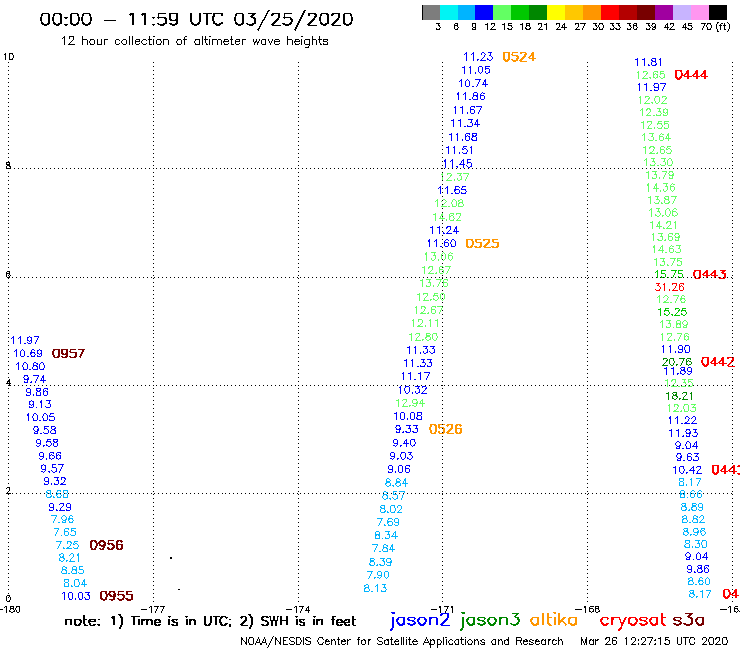The height and width of the screenshot is (650, 740).
Task: Select the 10.69 value beside 0957
Action: (28, 354)
